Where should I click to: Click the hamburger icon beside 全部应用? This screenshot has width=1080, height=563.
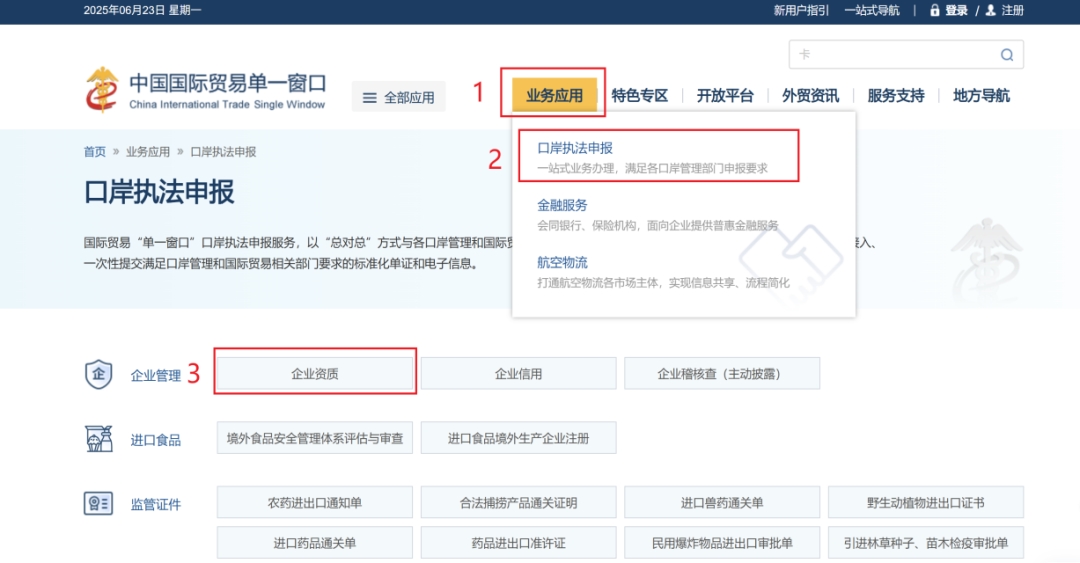click(370, 98)
